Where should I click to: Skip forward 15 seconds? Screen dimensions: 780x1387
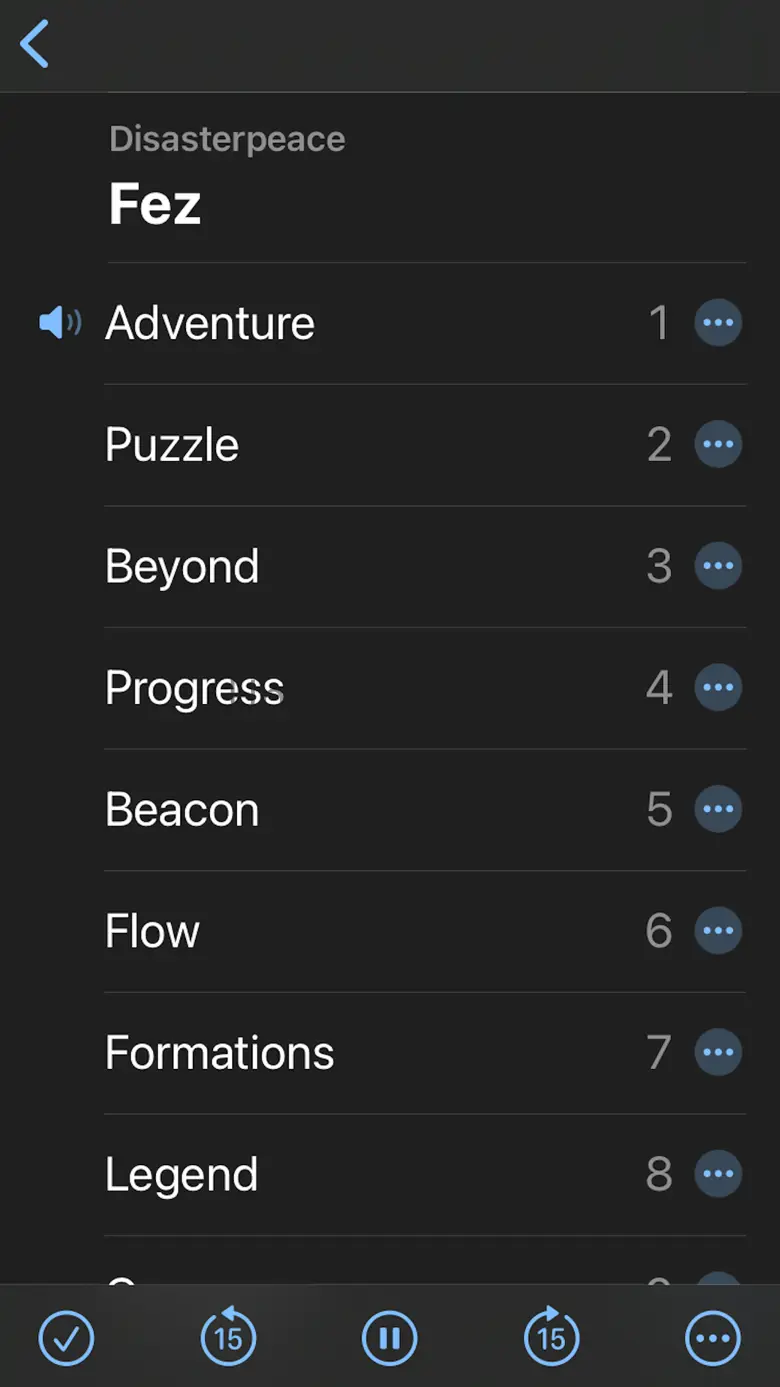(551, 1338)
